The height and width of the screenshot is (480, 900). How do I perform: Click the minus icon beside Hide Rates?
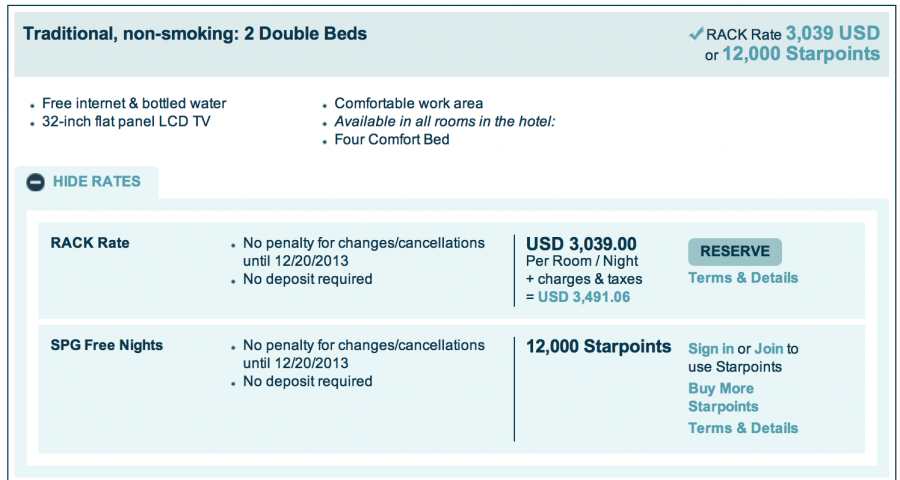35,182
